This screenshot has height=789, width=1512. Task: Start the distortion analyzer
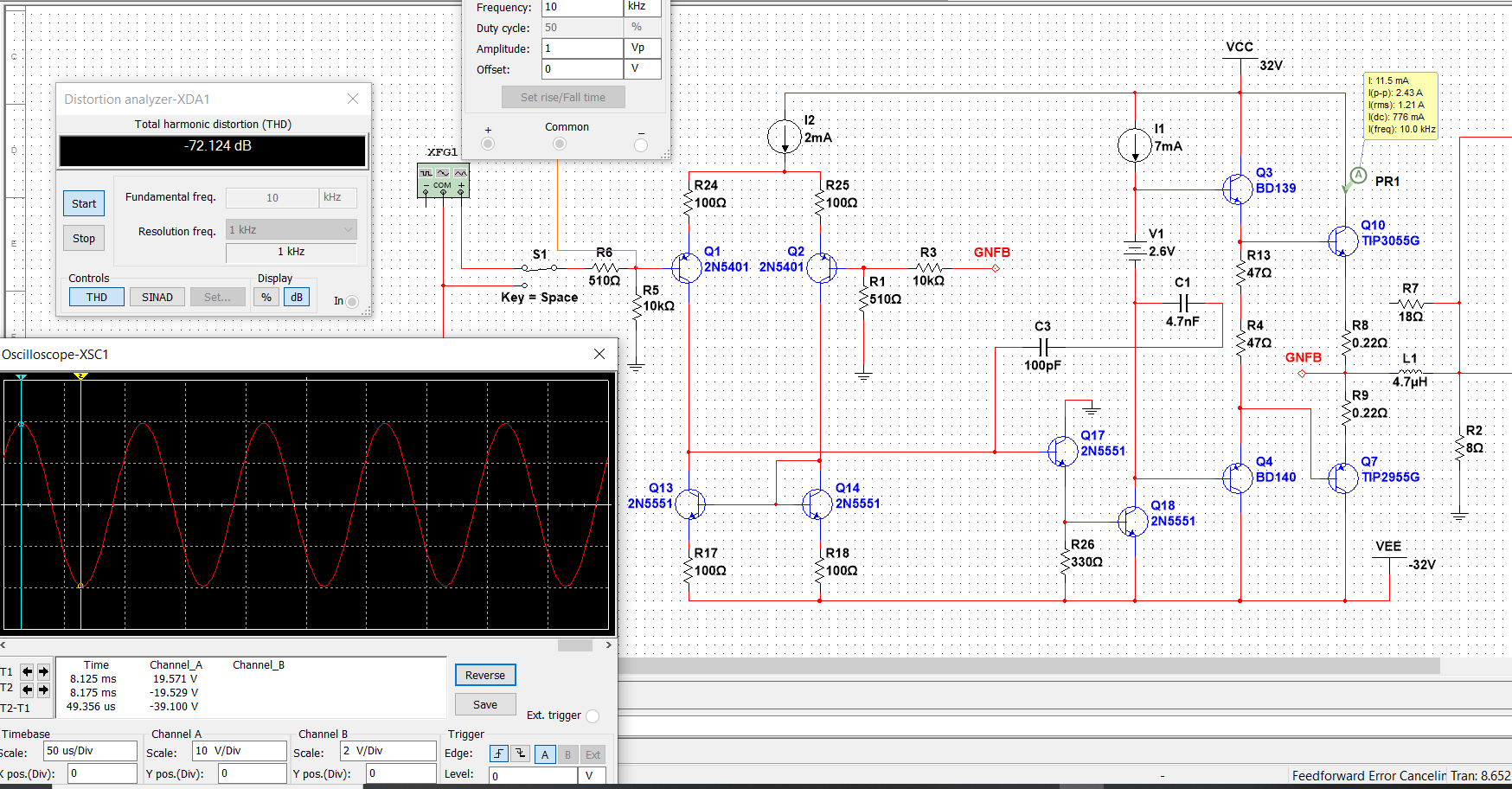[84, 203]
